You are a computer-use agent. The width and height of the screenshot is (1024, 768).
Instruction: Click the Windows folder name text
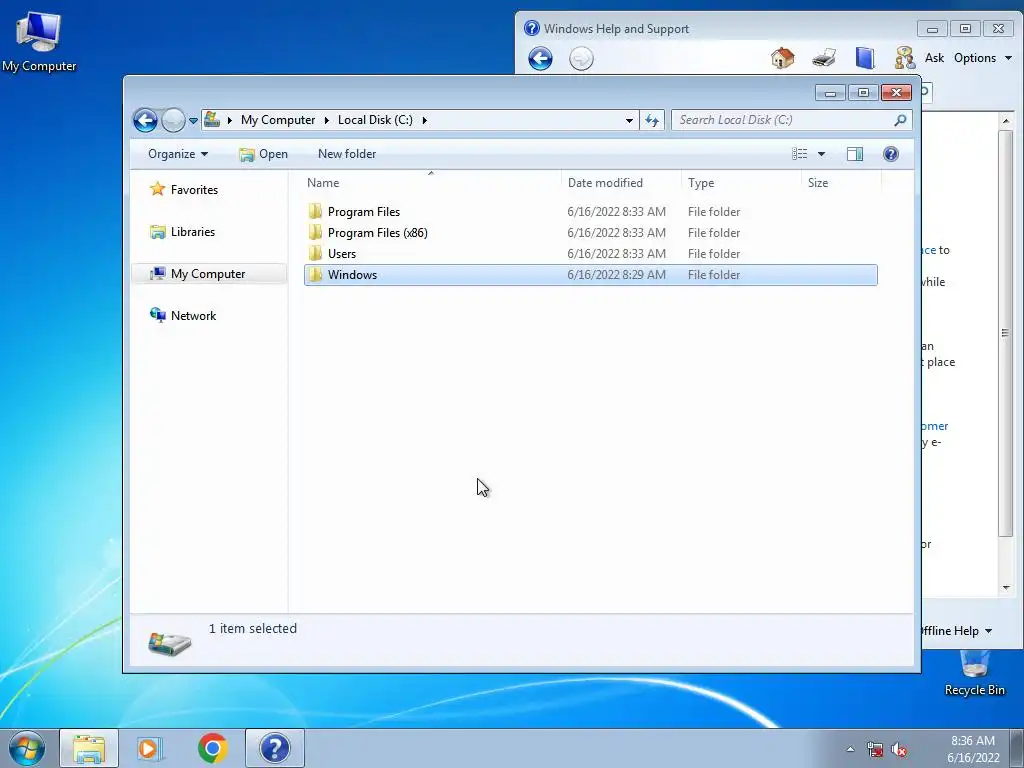point(352,275)
